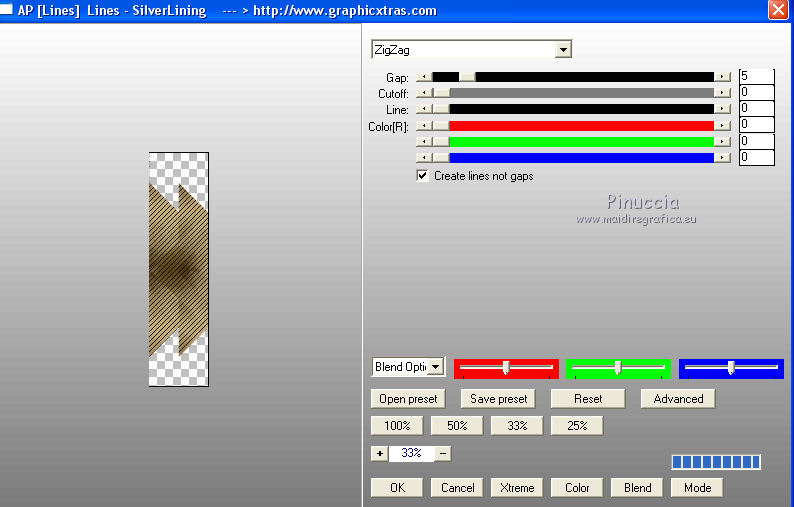Click the preview thumbnail image
The image size is (794, 507).
(x=179, y=269)
